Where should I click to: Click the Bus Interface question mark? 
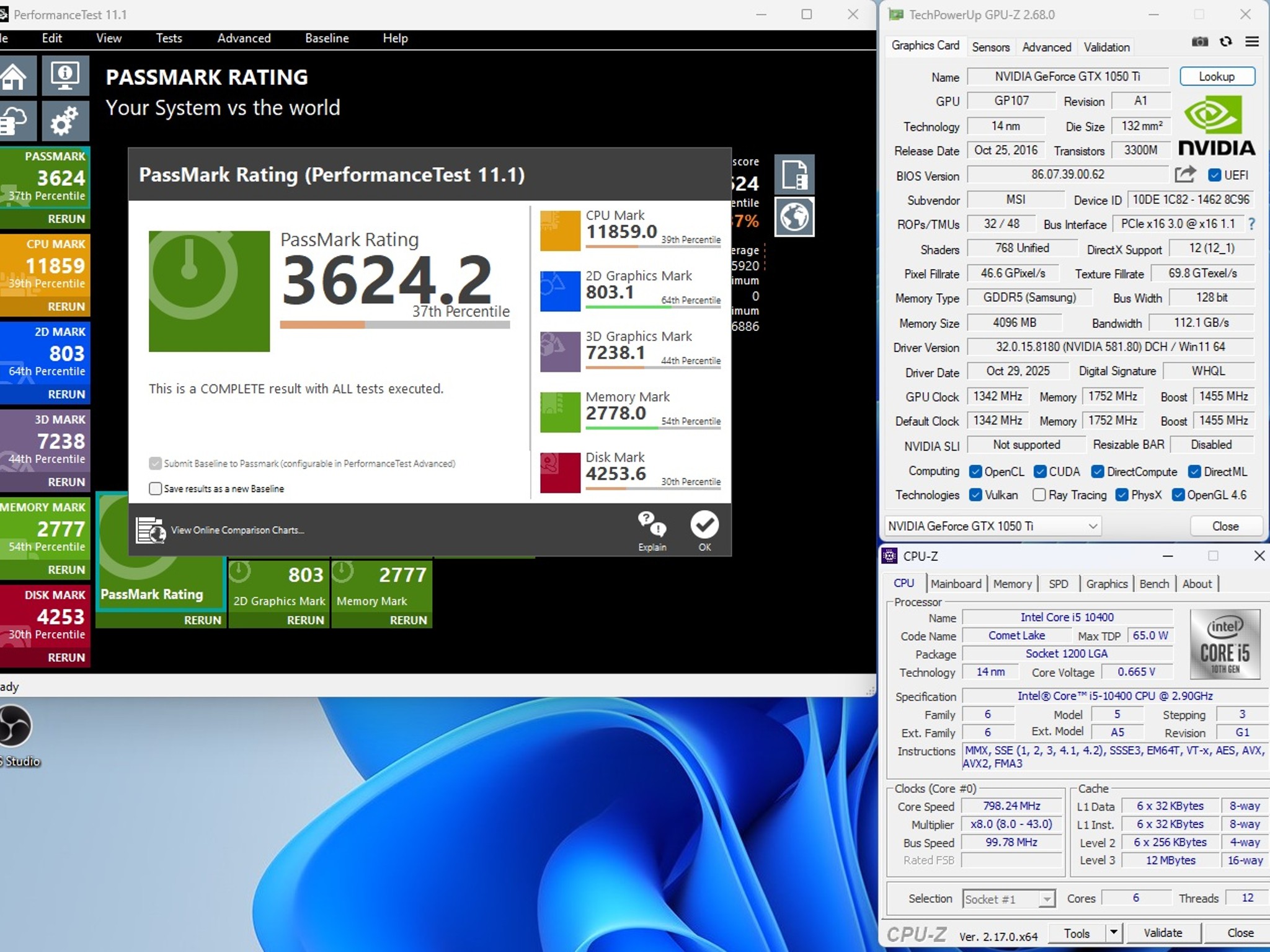click(1251, 224)
